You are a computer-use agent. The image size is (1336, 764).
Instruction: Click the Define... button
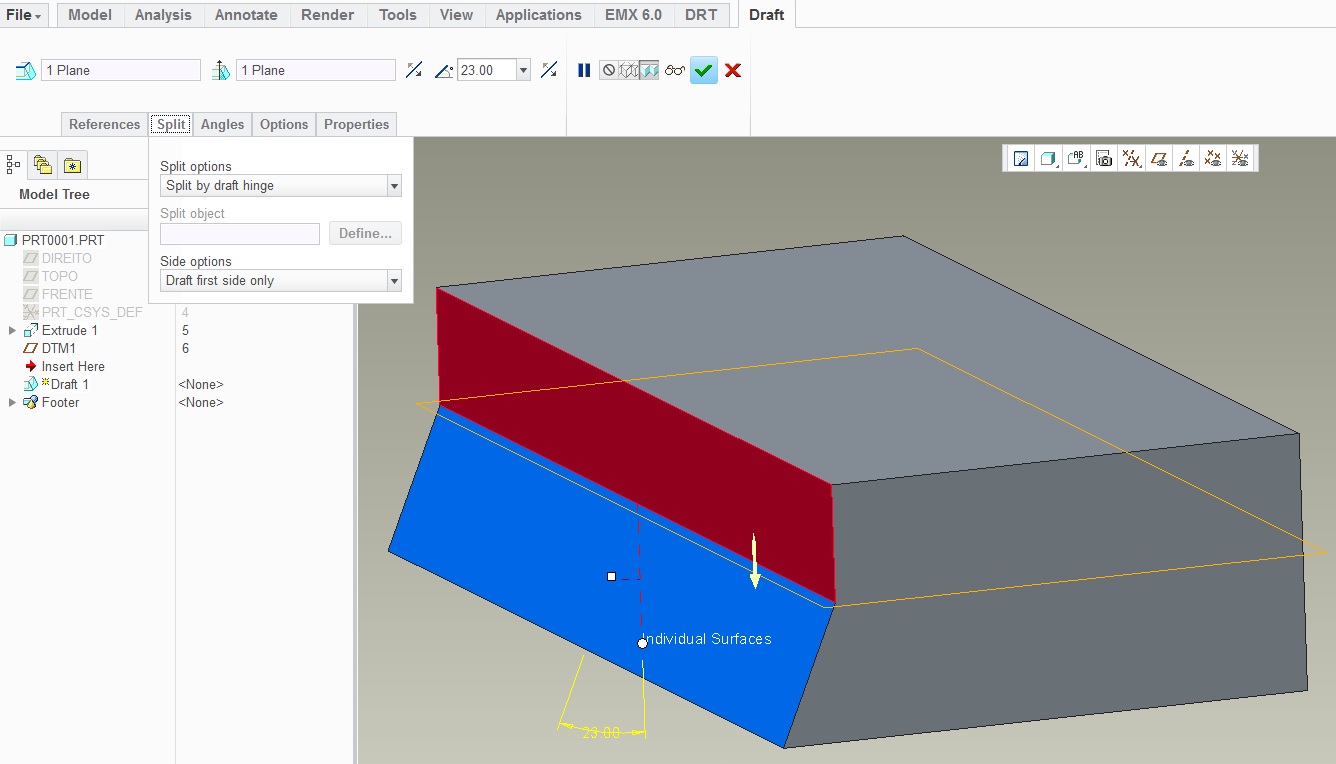(365, 233)
